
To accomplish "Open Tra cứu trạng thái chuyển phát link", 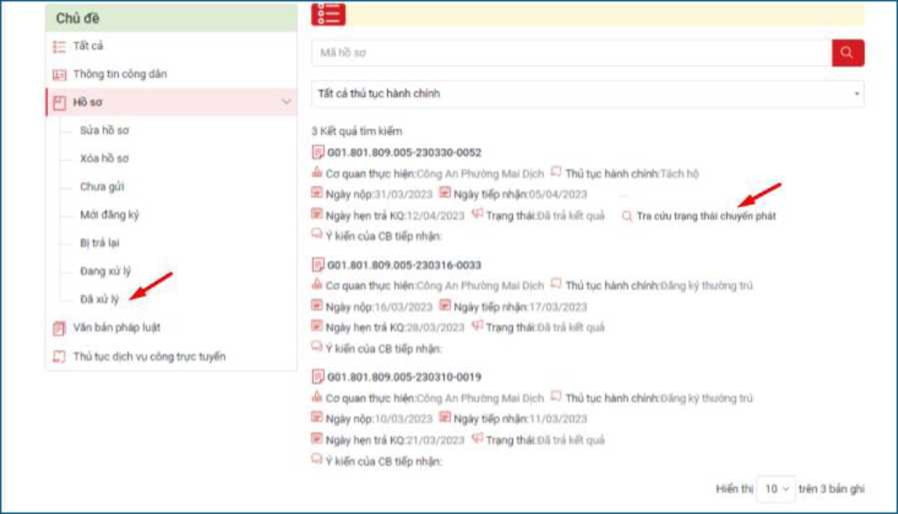I will [706, 216].
